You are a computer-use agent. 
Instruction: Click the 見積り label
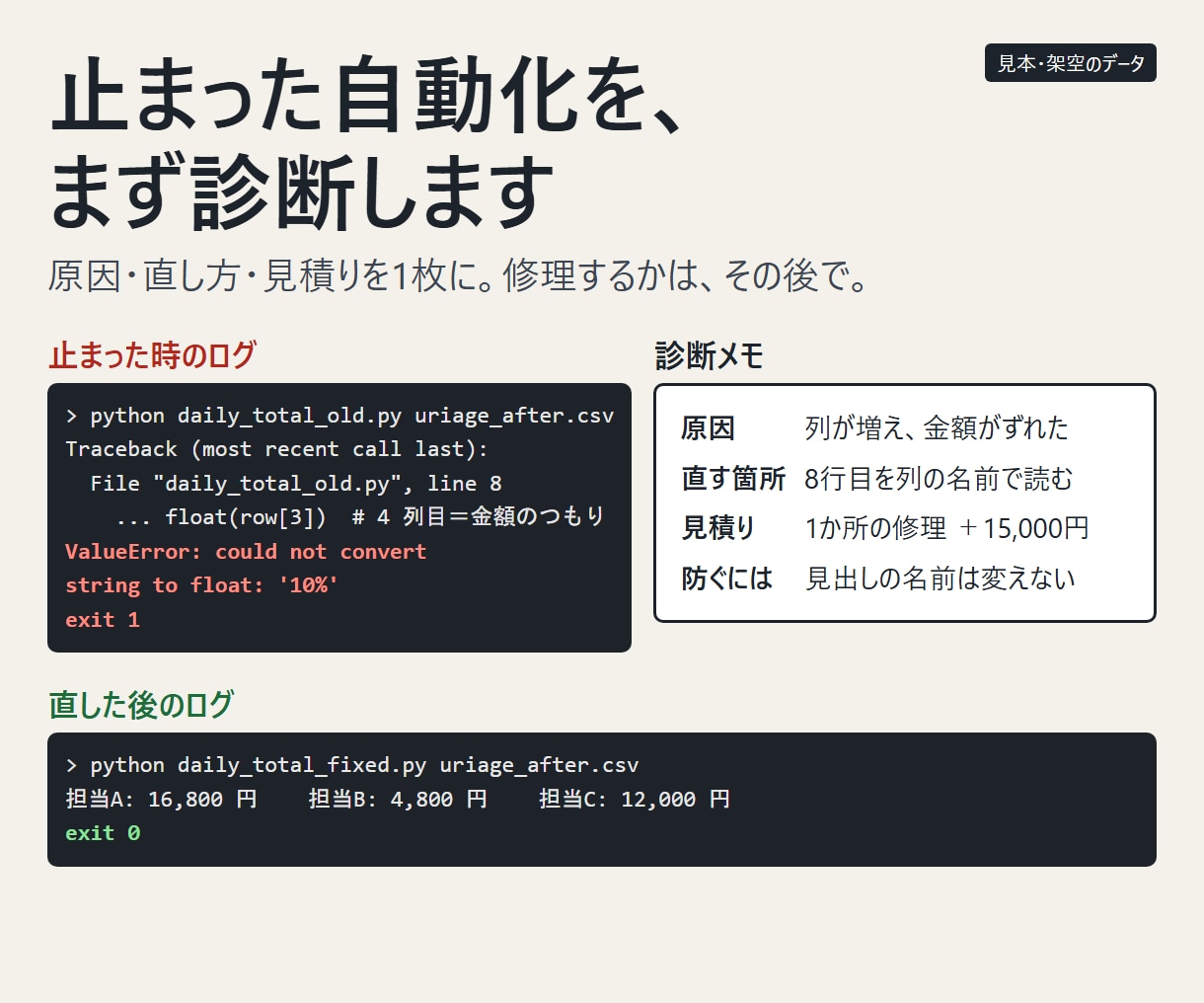tap(718, 528)
